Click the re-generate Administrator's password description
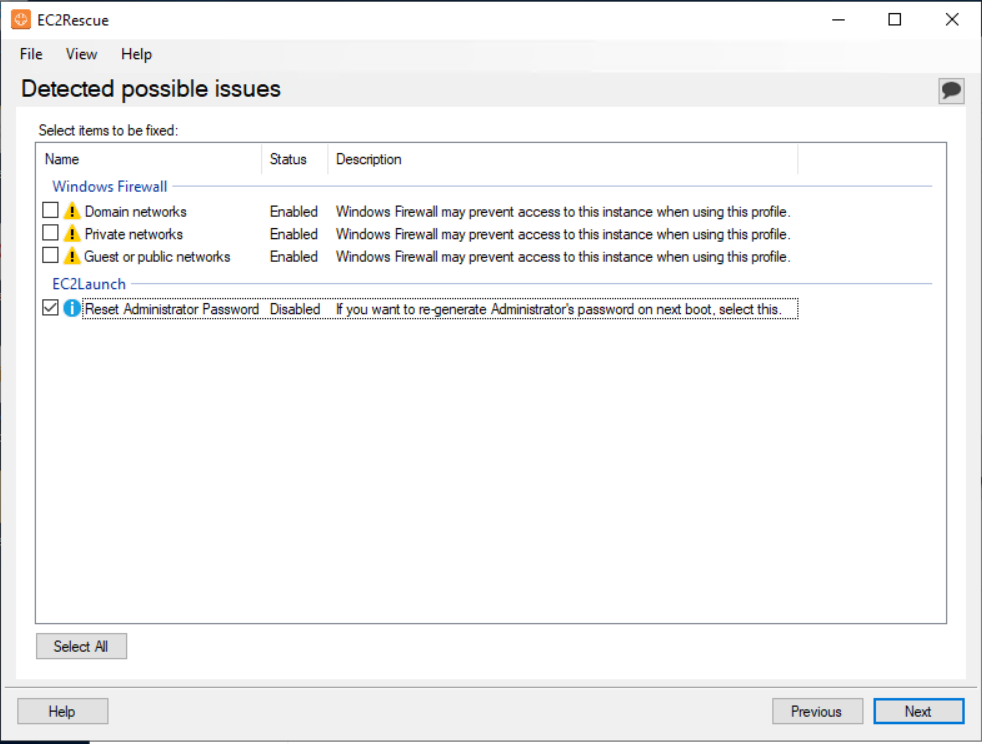The height and width of the screenshot is (744, 982). [x=559, y=309]
